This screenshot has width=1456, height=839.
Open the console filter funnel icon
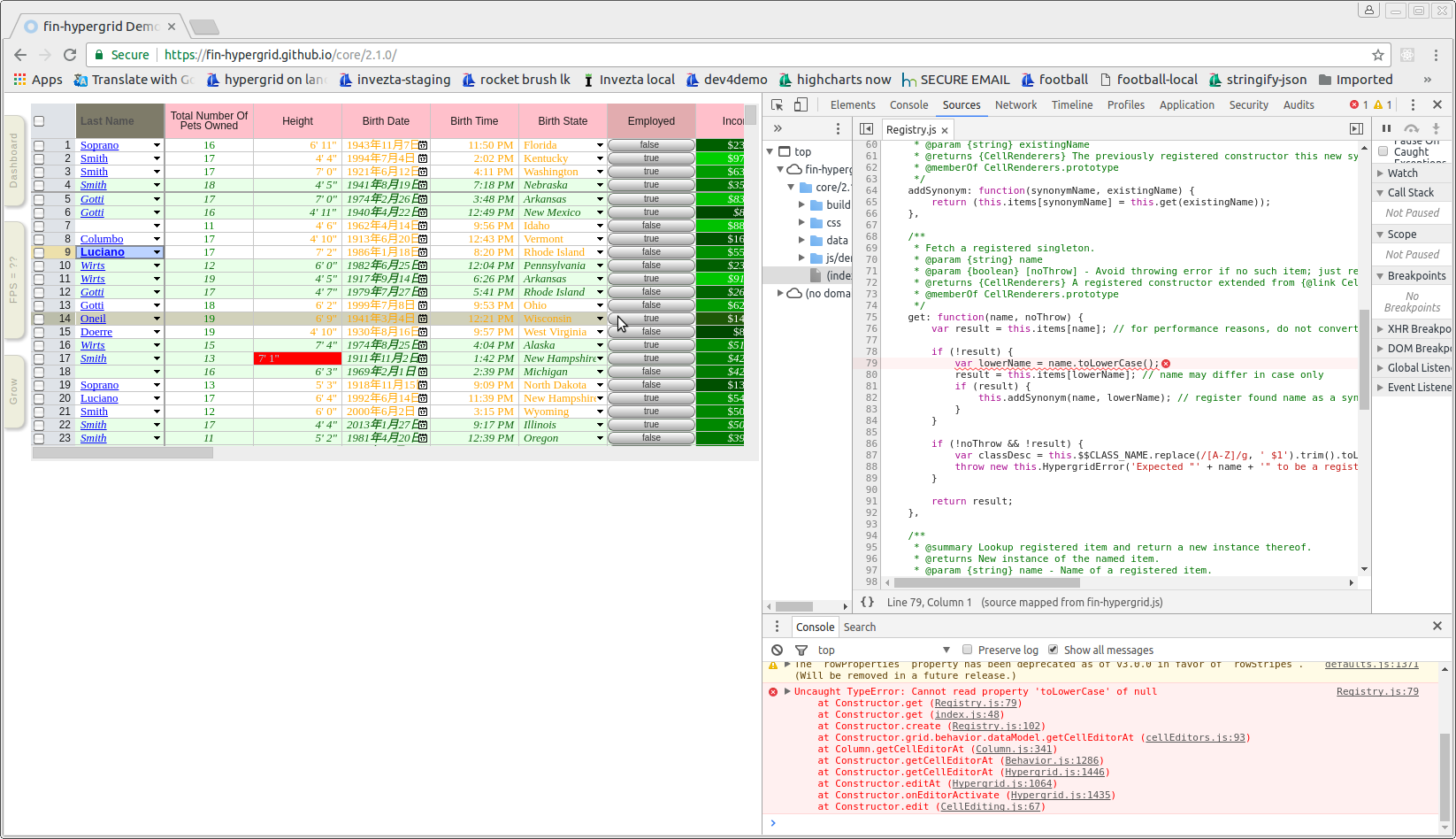[x=800, y=650]
